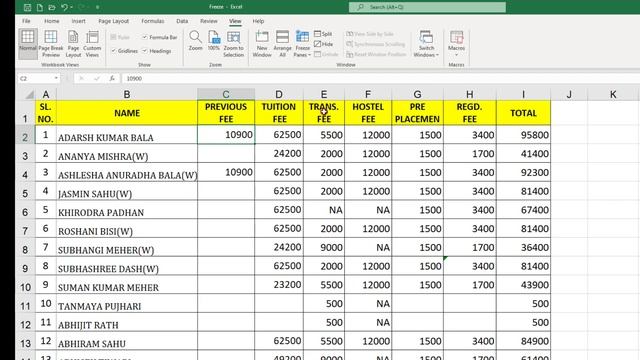Image resolution: width=640 pixels, height=360 pixels.
Task: Click the Name Box showing C2
Action: click(35, 78)
